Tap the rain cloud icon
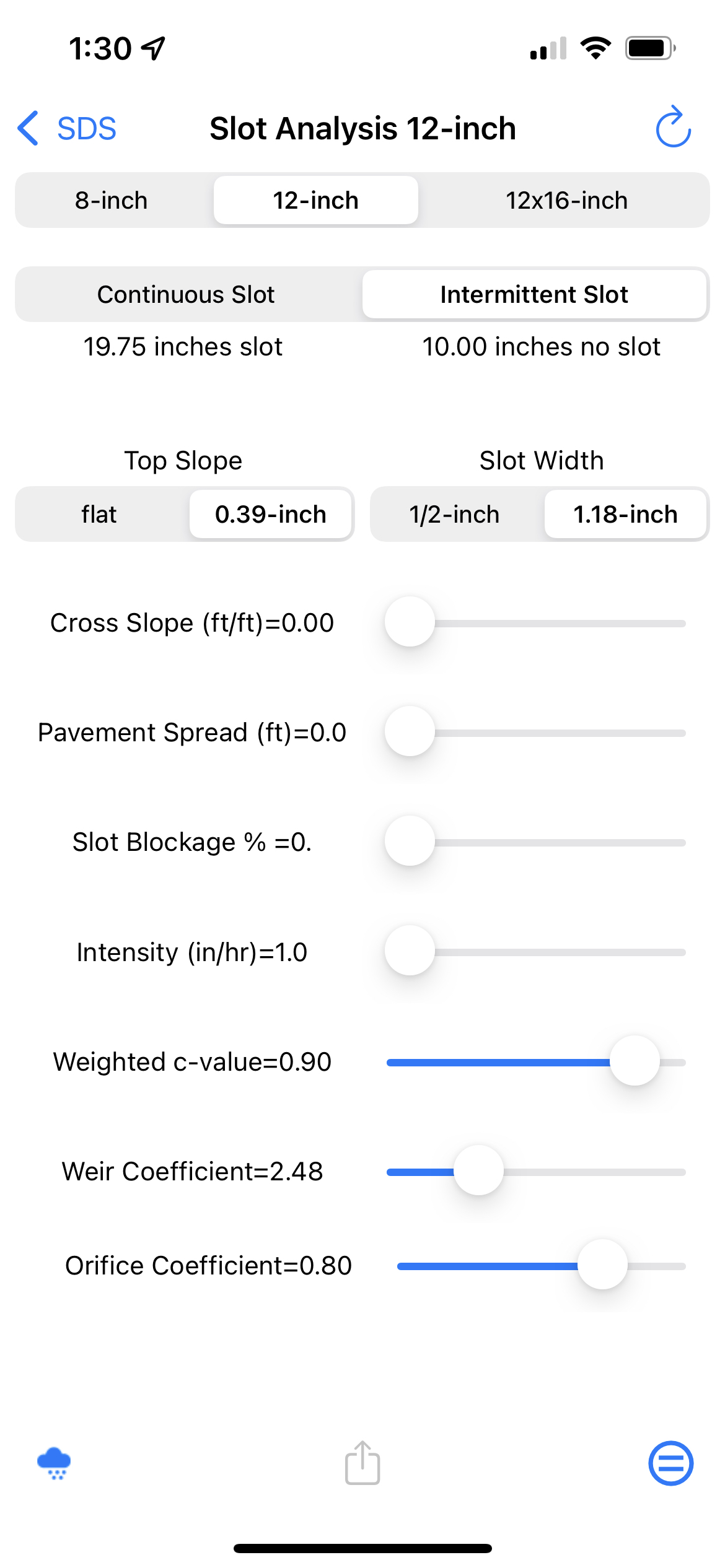The width and height of the screenshot is (725, 1568). pos(54,1463)
